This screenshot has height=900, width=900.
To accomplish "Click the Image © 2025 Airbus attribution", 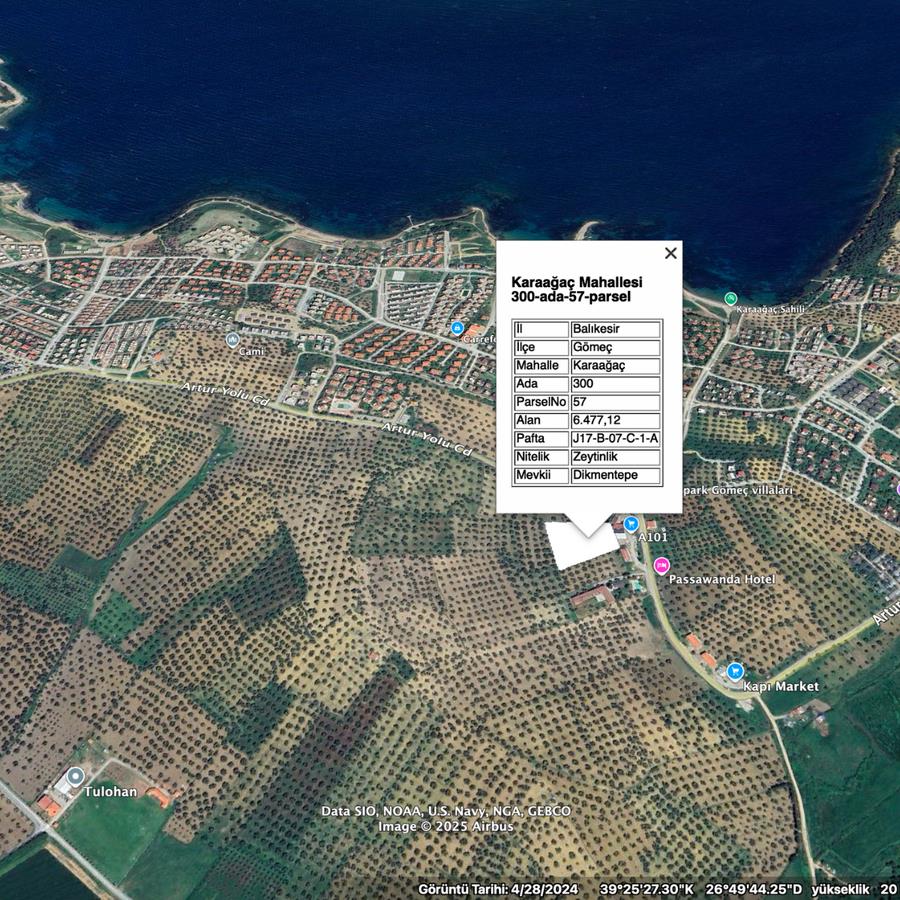I will tap(445, 827).
